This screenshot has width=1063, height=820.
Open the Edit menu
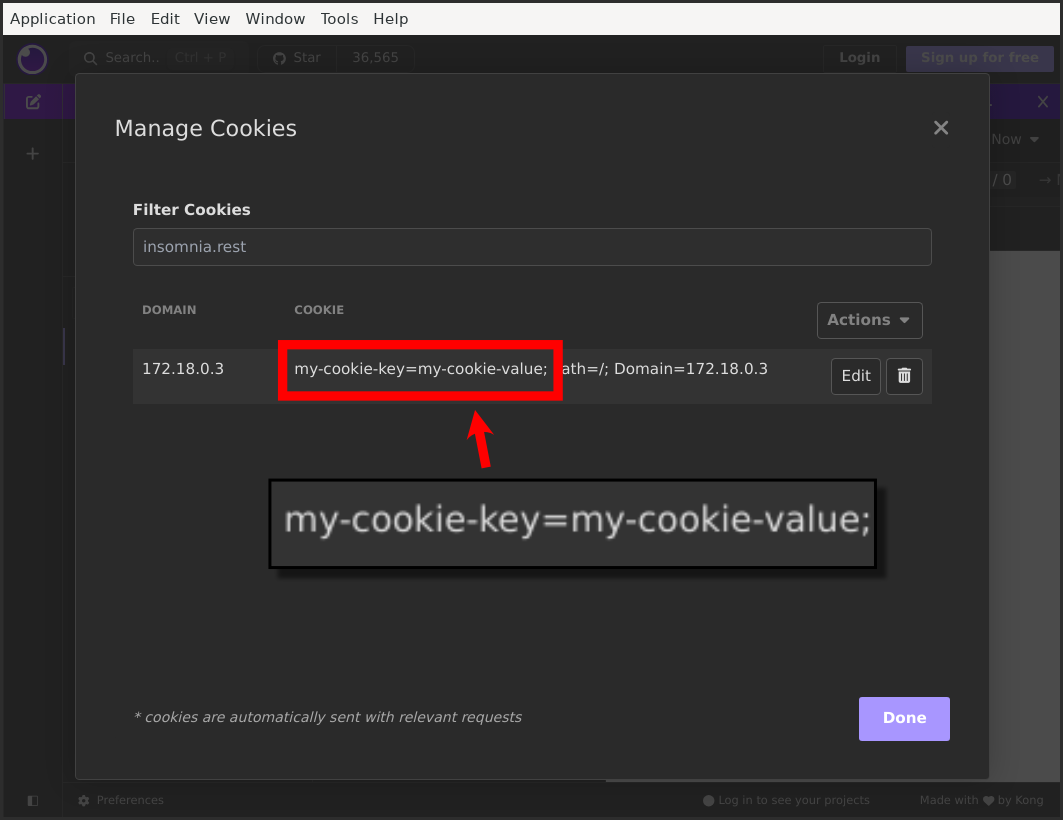[165, 19]
